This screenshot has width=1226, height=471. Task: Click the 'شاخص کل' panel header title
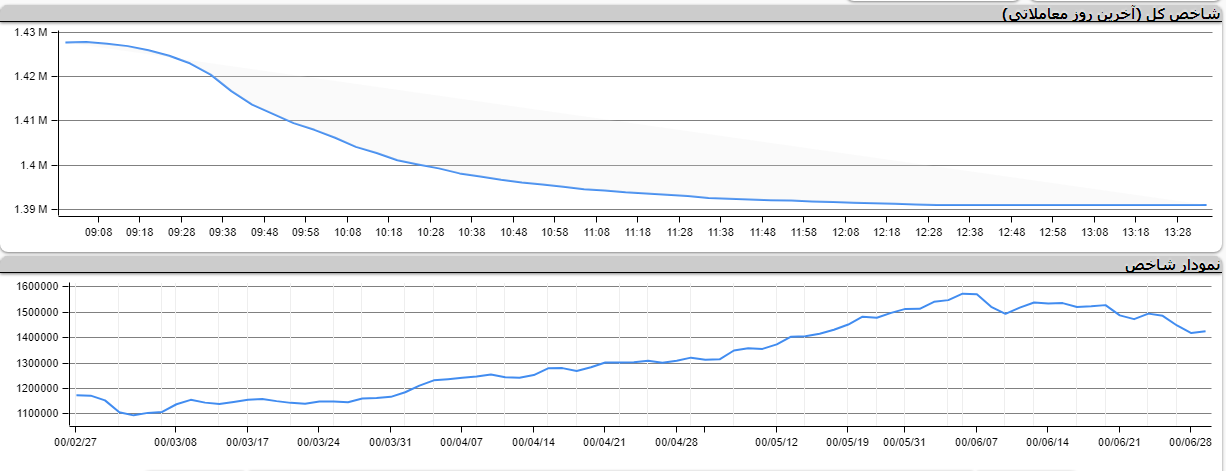click(x=1111, y=14)
